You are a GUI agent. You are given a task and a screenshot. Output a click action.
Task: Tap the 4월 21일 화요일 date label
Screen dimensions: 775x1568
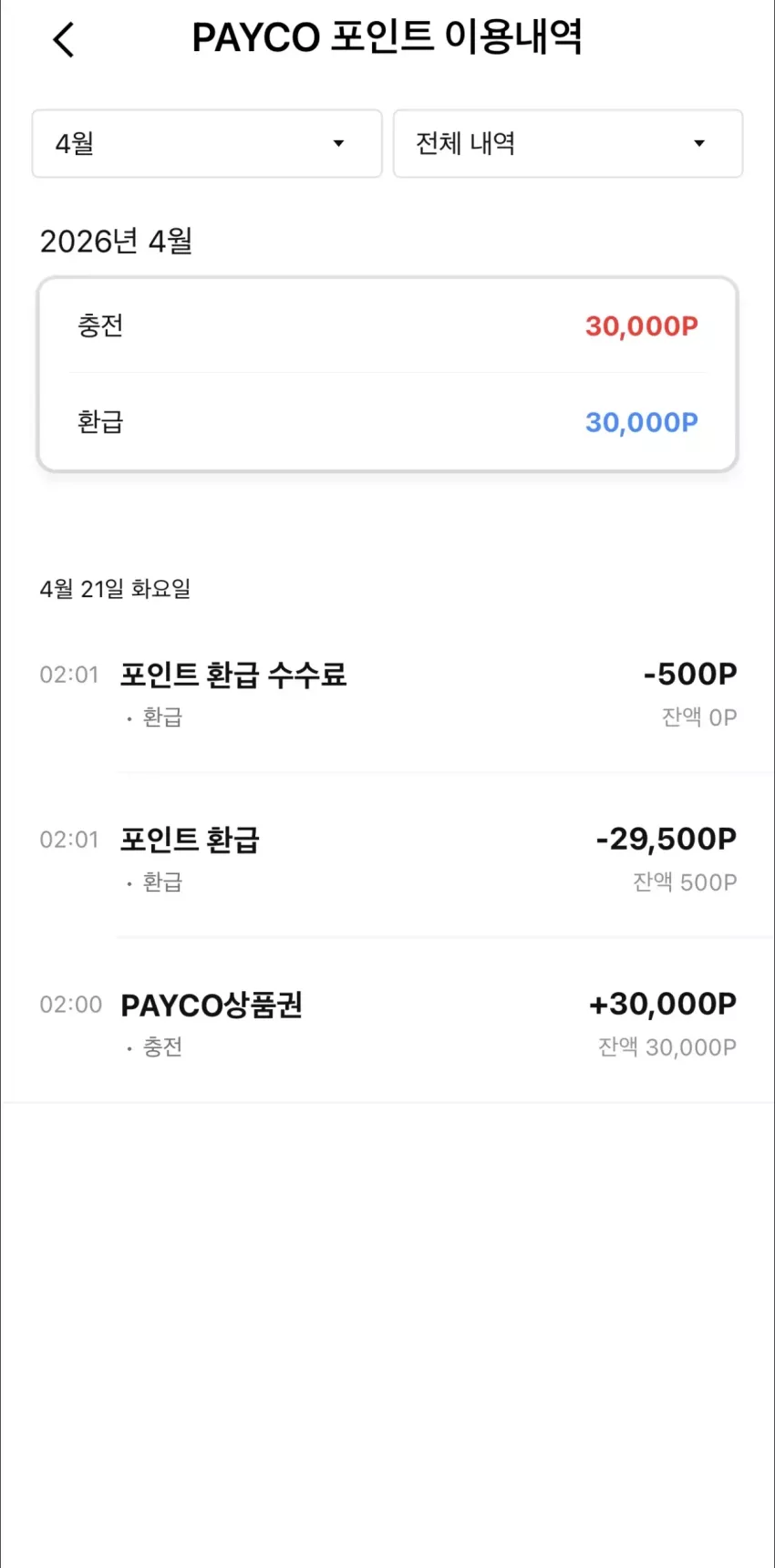click(x=115, y=589)
